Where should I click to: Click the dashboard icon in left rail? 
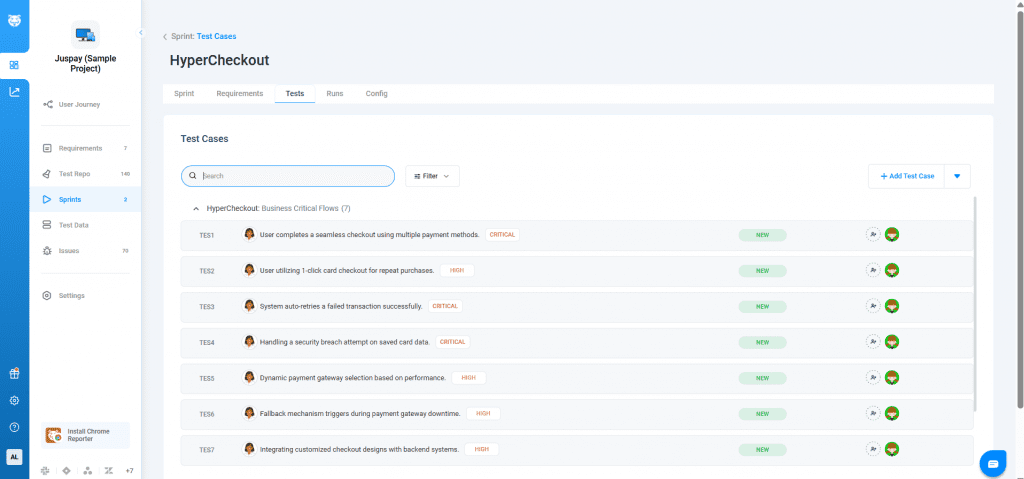[x=14, y=65]
